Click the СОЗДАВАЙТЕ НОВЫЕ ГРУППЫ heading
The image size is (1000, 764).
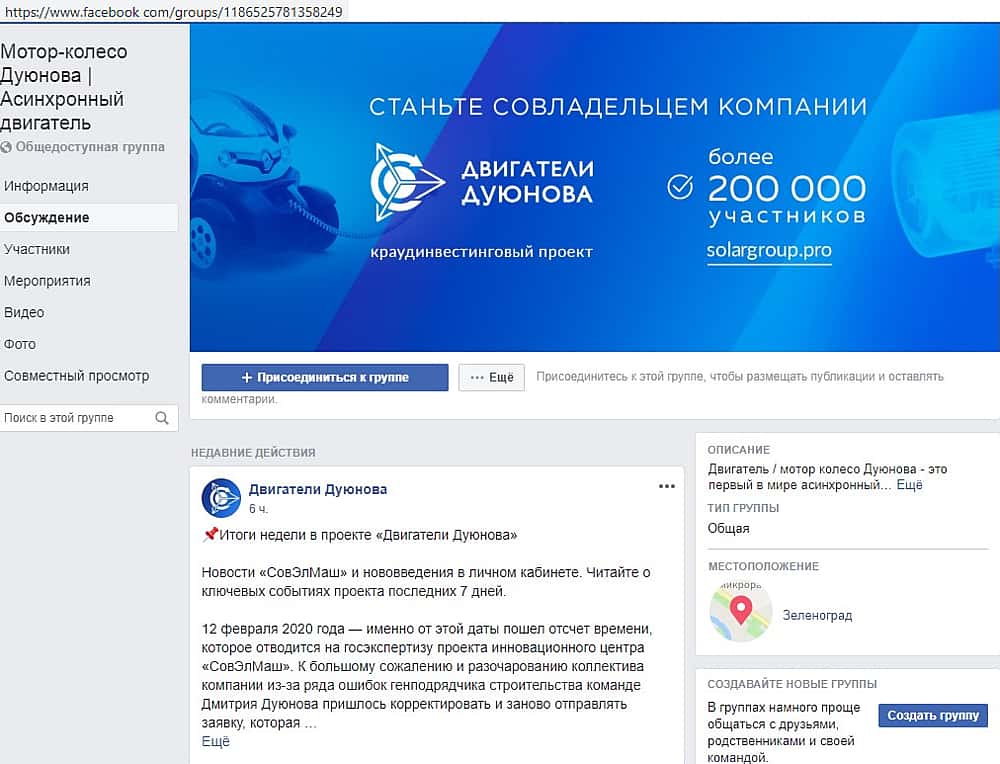tap(792, 684)
